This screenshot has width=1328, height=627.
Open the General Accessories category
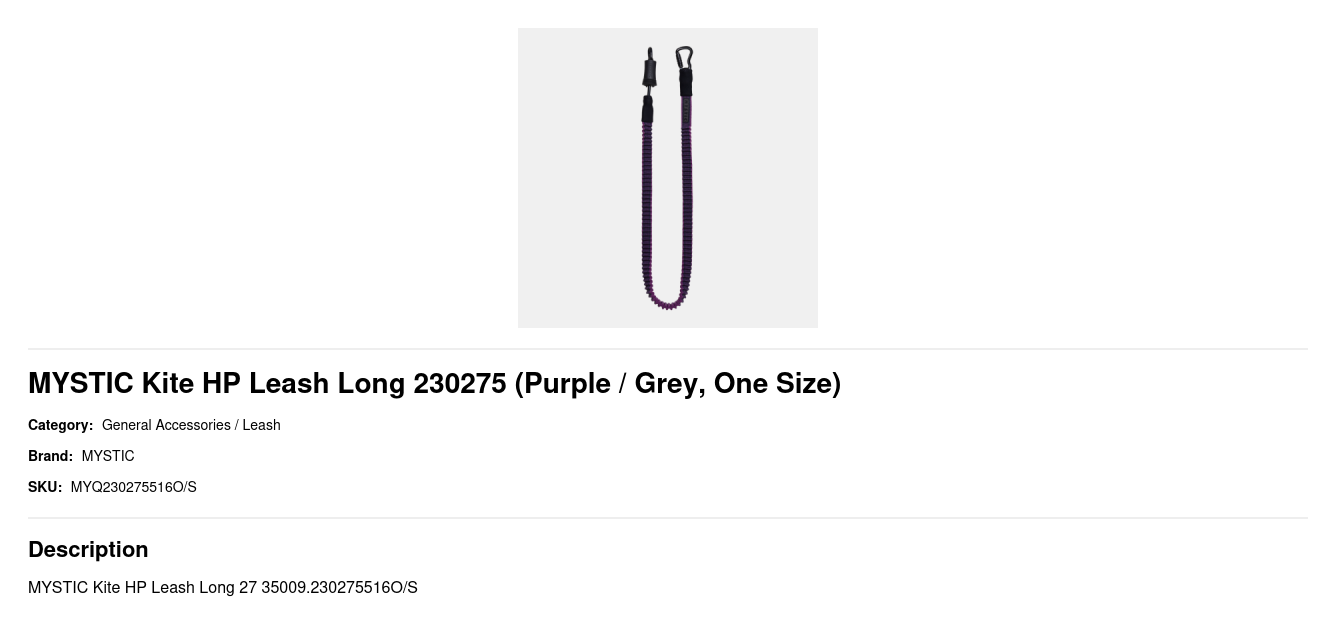click(x=166, y=425)
